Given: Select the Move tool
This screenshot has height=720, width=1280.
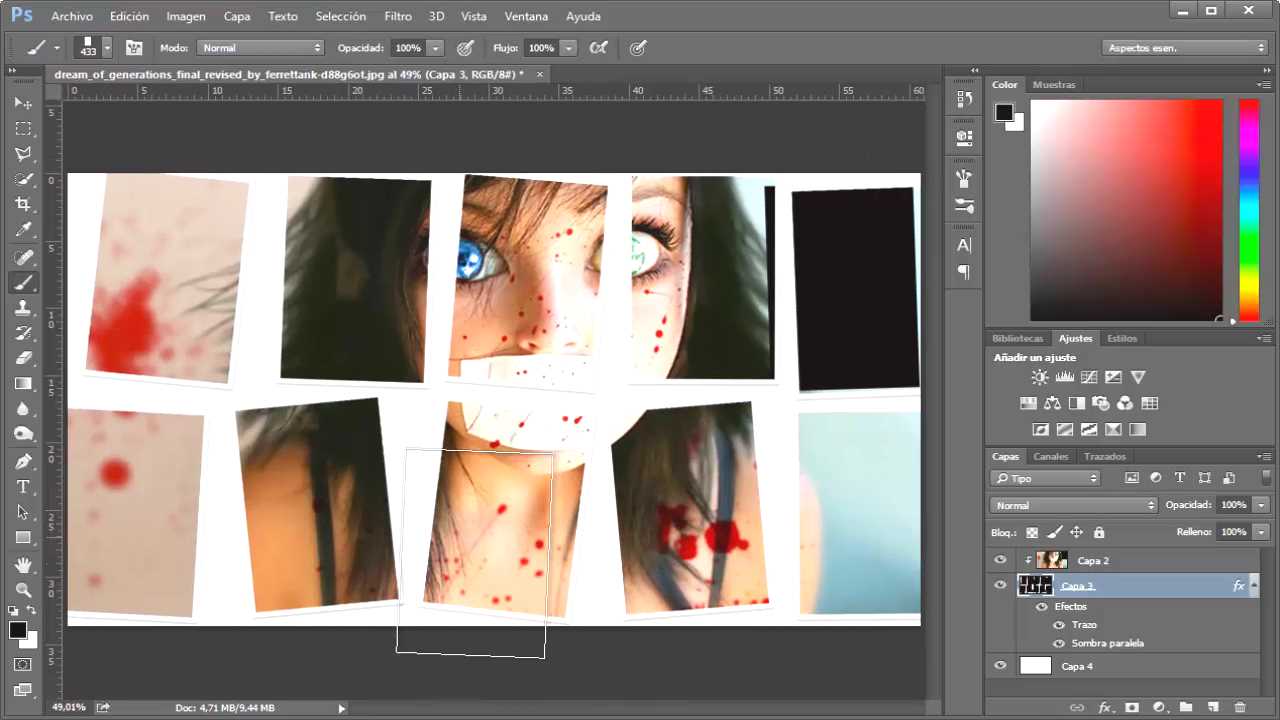Looking at the screenshot, I should 23,103.
